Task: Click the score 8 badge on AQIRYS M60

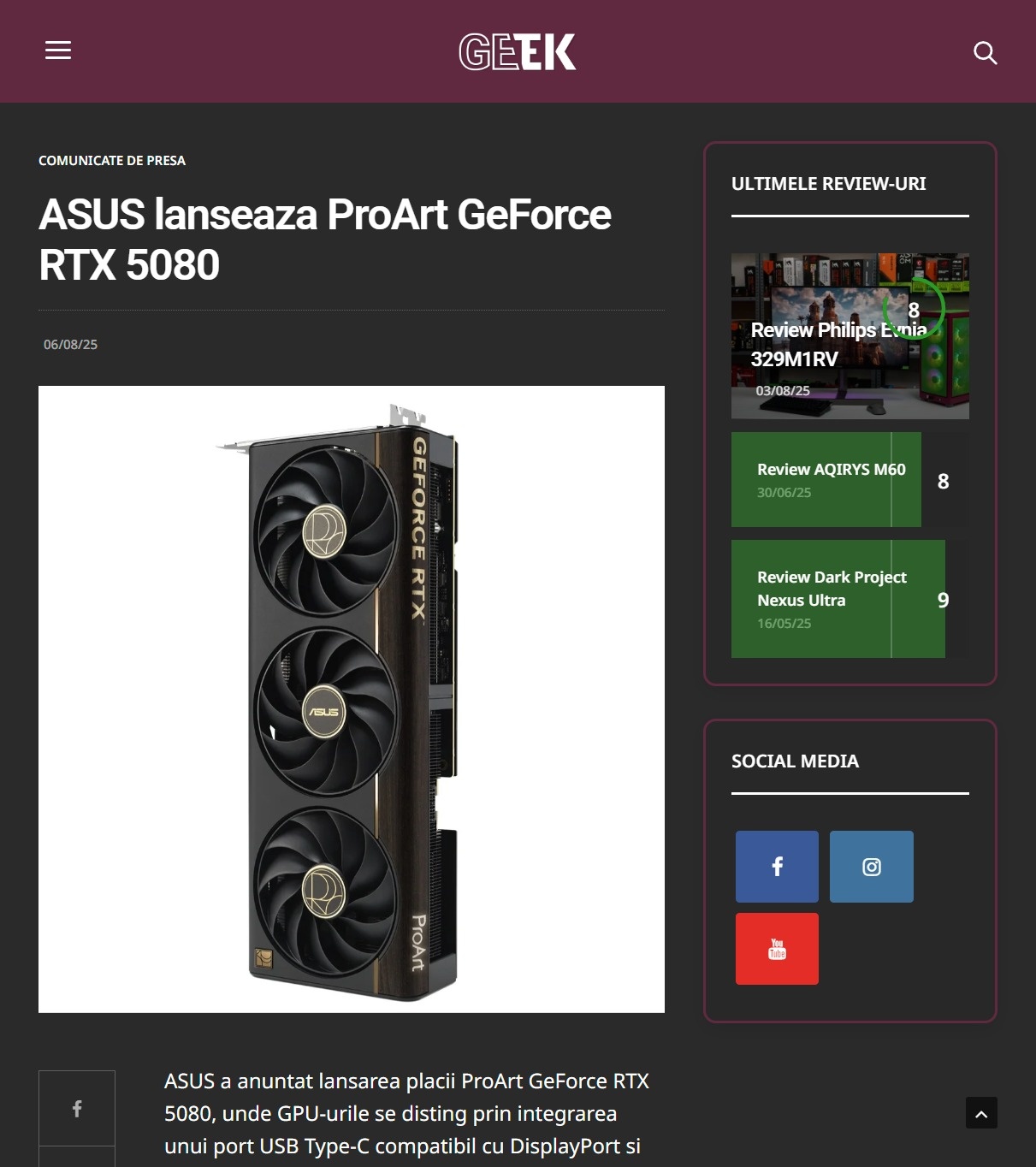Action: click(x=943, y=481)
